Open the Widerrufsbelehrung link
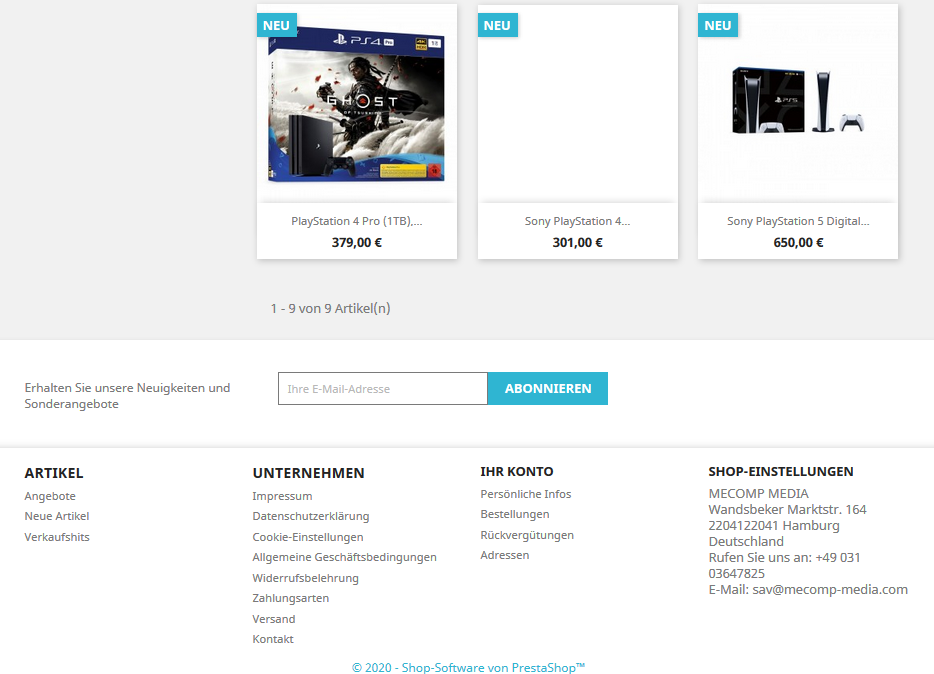The height and width of the screenshot is (674, 934). [x=306, y=578]
